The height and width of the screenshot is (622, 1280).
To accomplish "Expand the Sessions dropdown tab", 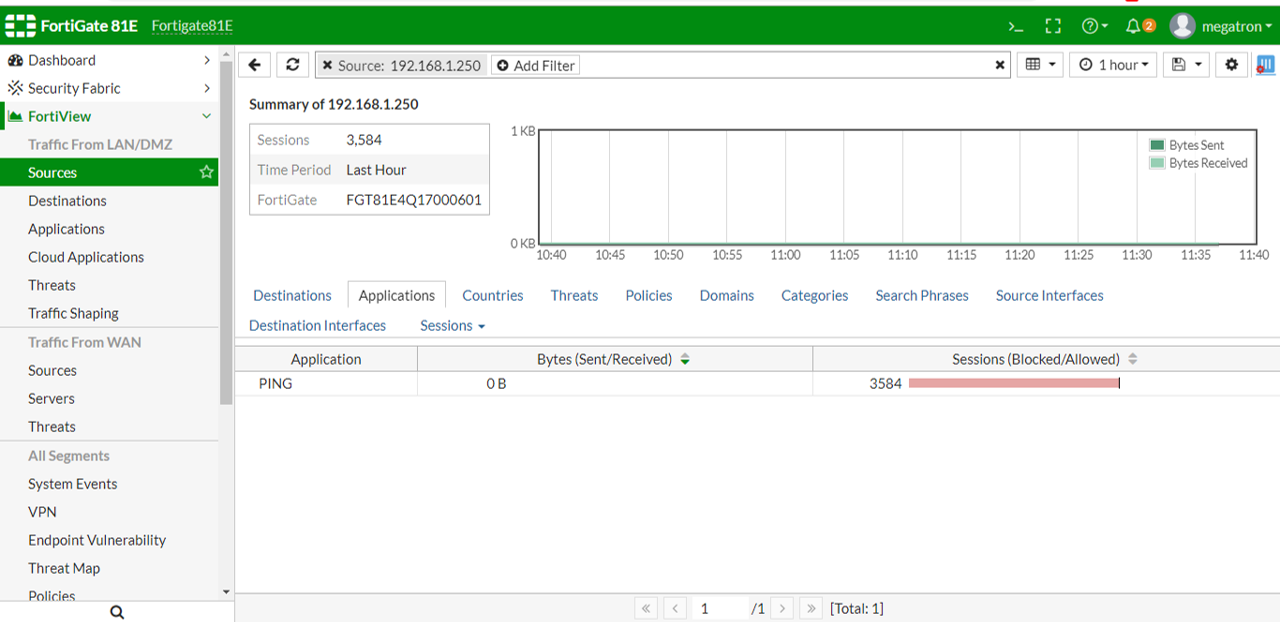I will [452, 326].
